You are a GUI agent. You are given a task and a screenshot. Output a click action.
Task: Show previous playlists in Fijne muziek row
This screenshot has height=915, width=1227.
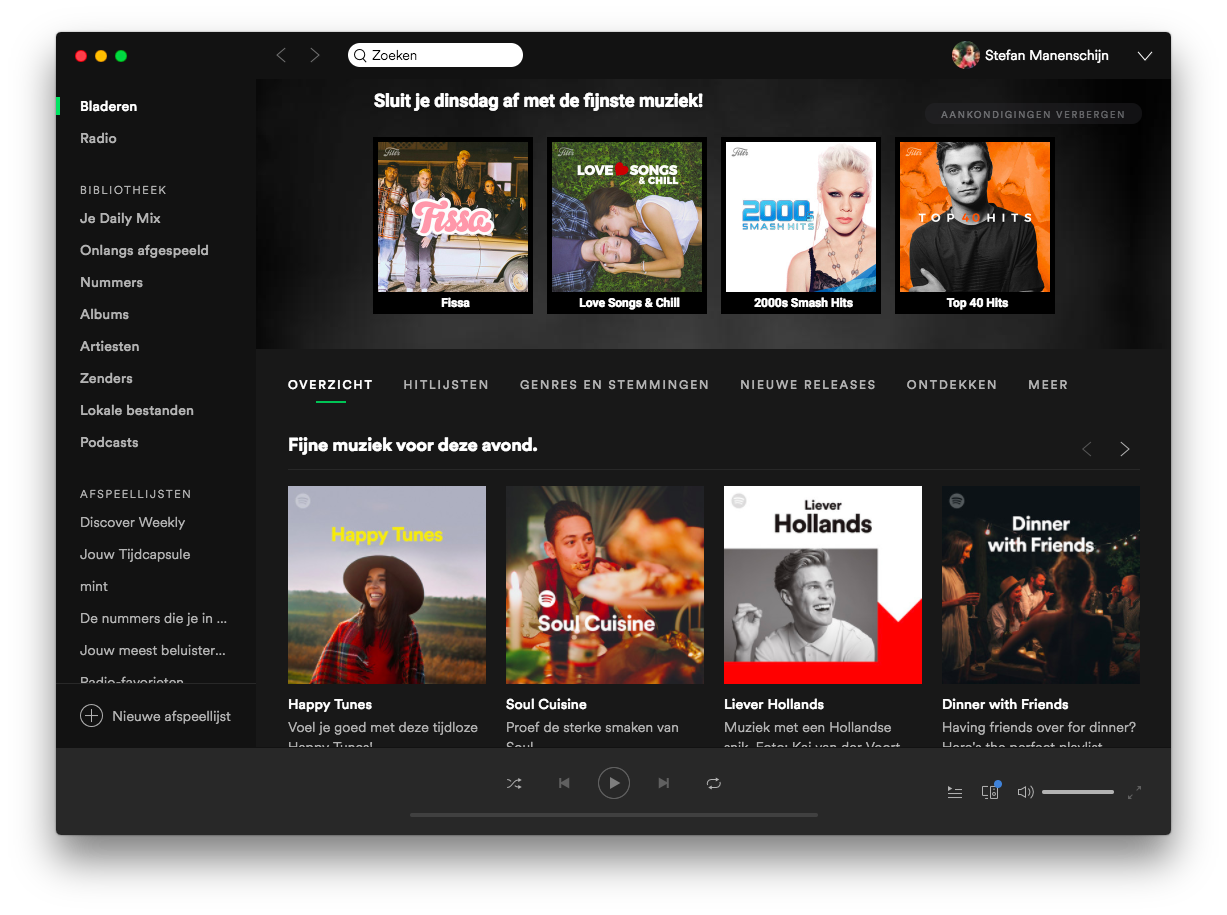[1087, 449]
